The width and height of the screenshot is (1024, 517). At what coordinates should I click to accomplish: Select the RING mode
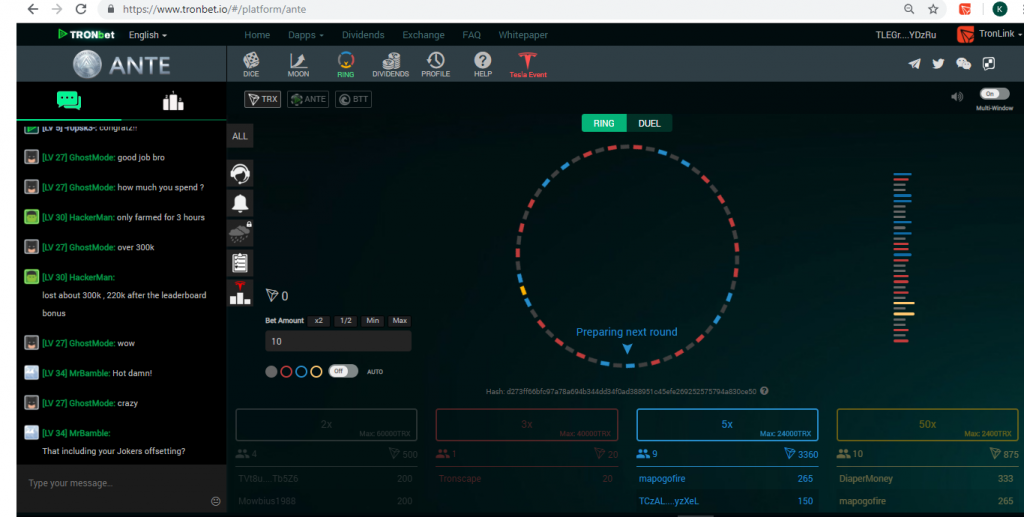click(x=604, y=123)
